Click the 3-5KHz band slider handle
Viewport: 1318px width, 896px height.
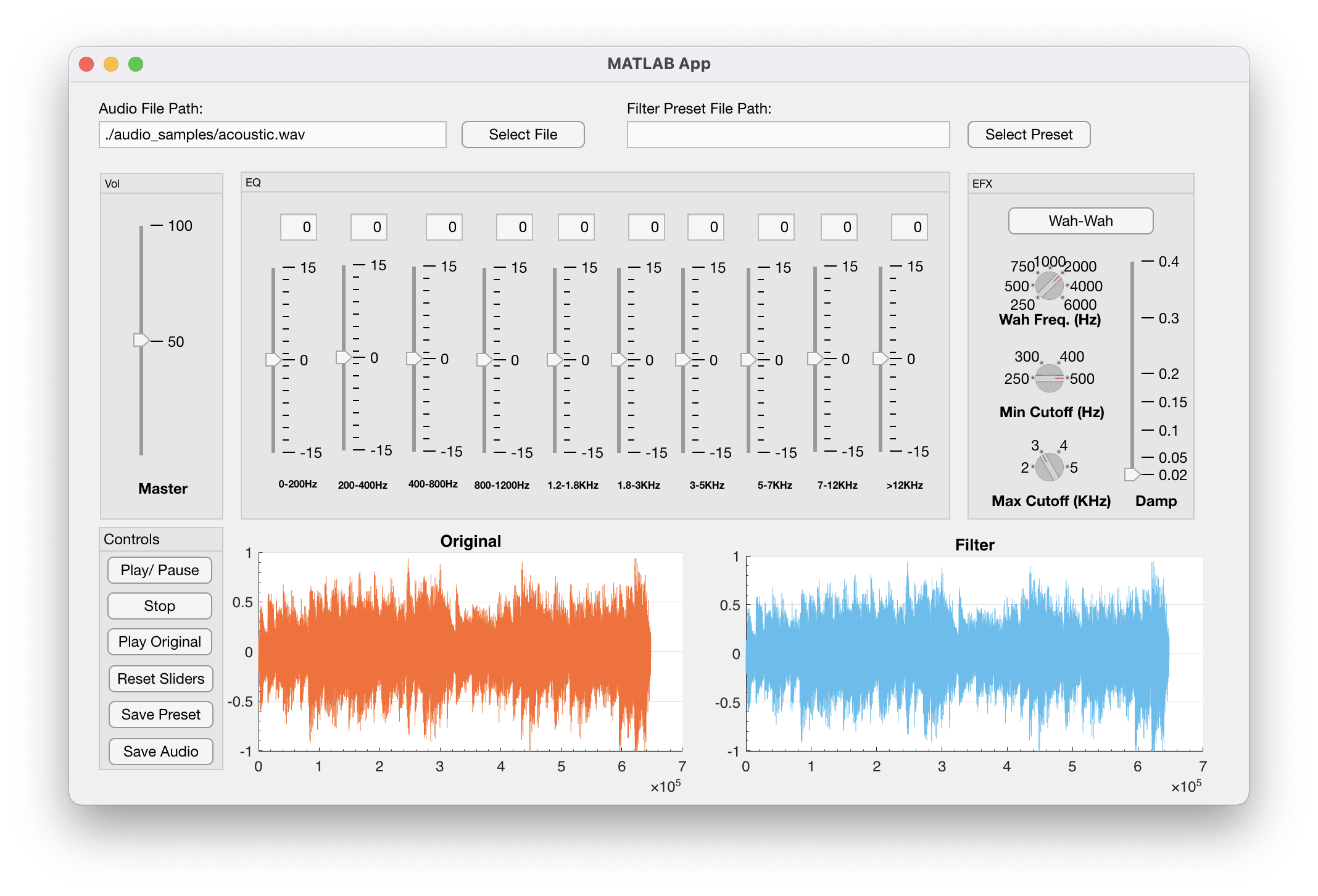682,359
